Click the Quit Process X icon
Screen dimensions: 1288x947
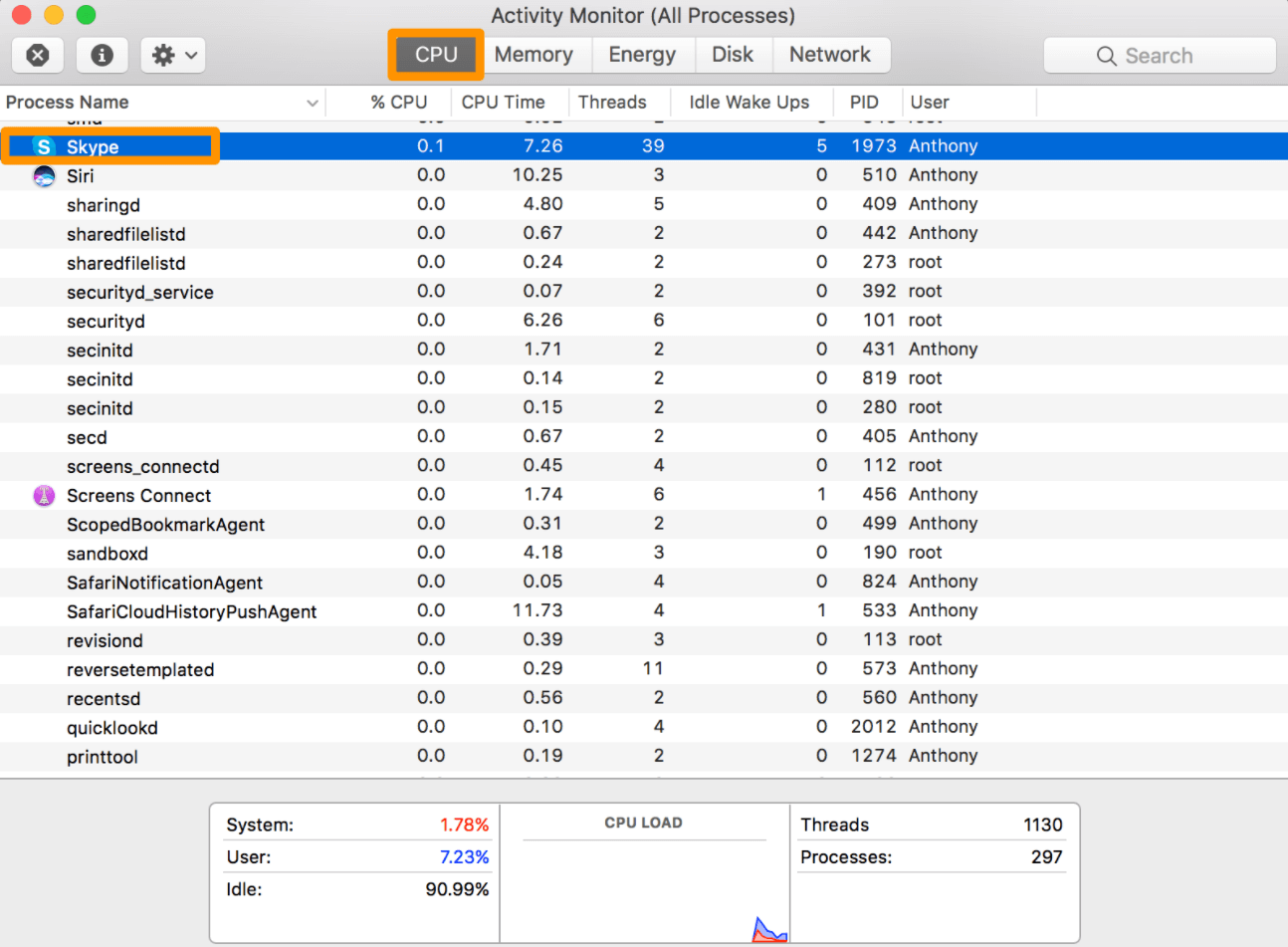38,55
